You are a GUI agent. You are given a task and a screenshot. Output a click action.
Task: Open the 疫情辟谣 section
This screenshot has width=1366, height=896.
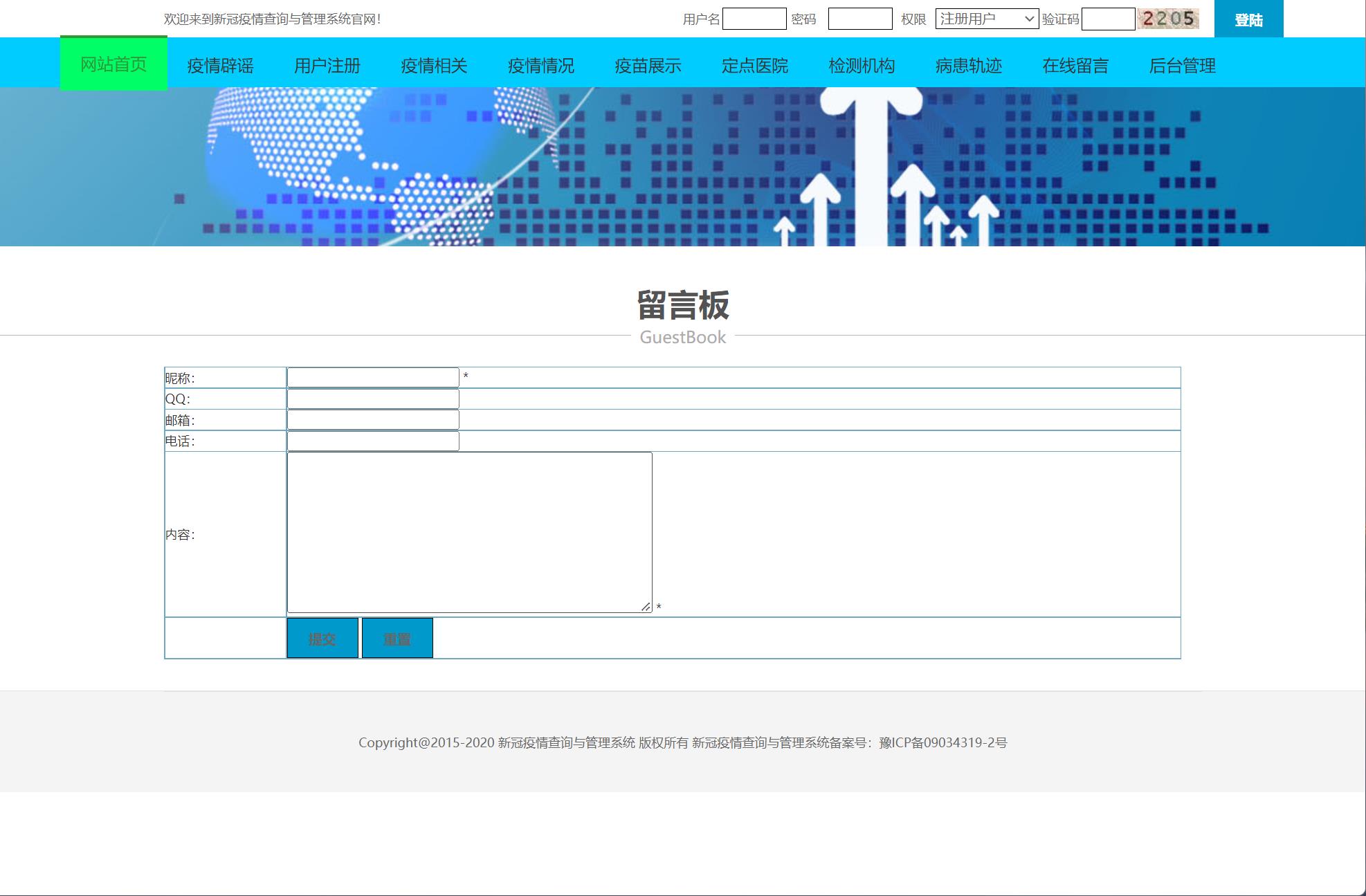221,65
